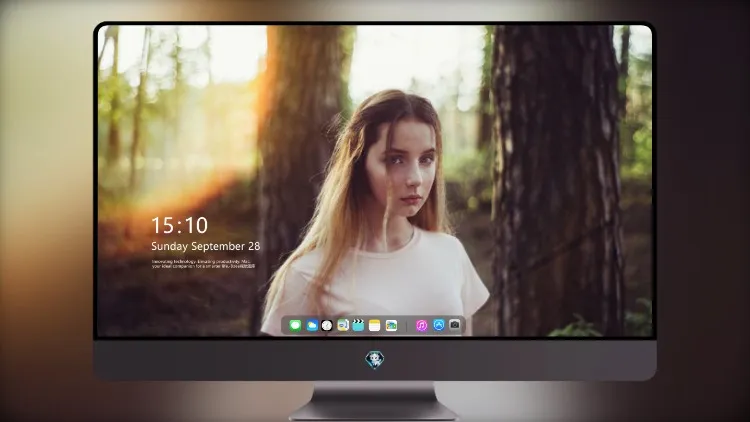Launch the clapperboard video app
750x422 pixels.
click(358, 326)
